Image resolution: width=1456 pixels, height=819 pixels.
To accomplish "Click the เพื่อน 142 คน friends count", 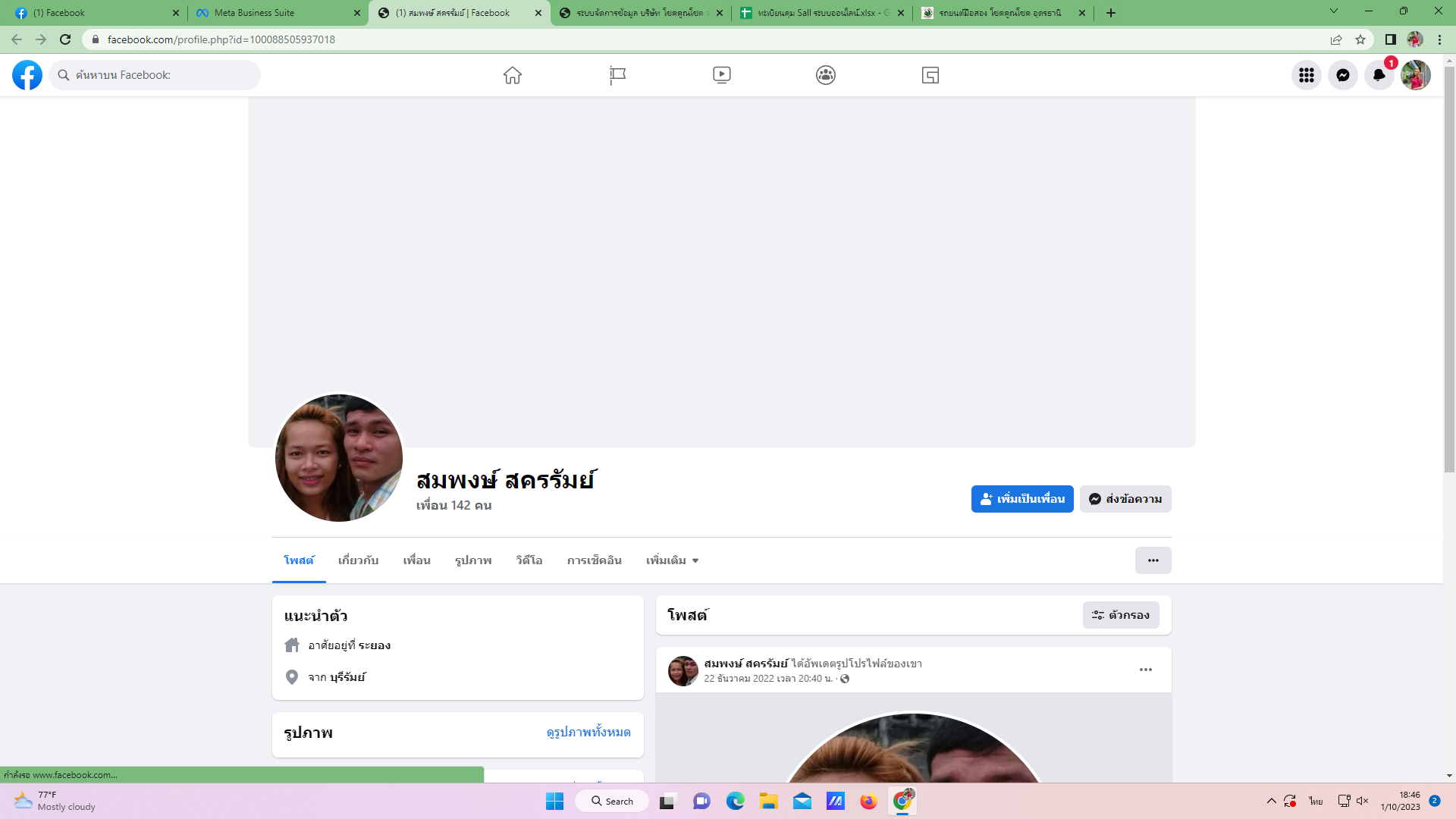I will coord(454,505).
